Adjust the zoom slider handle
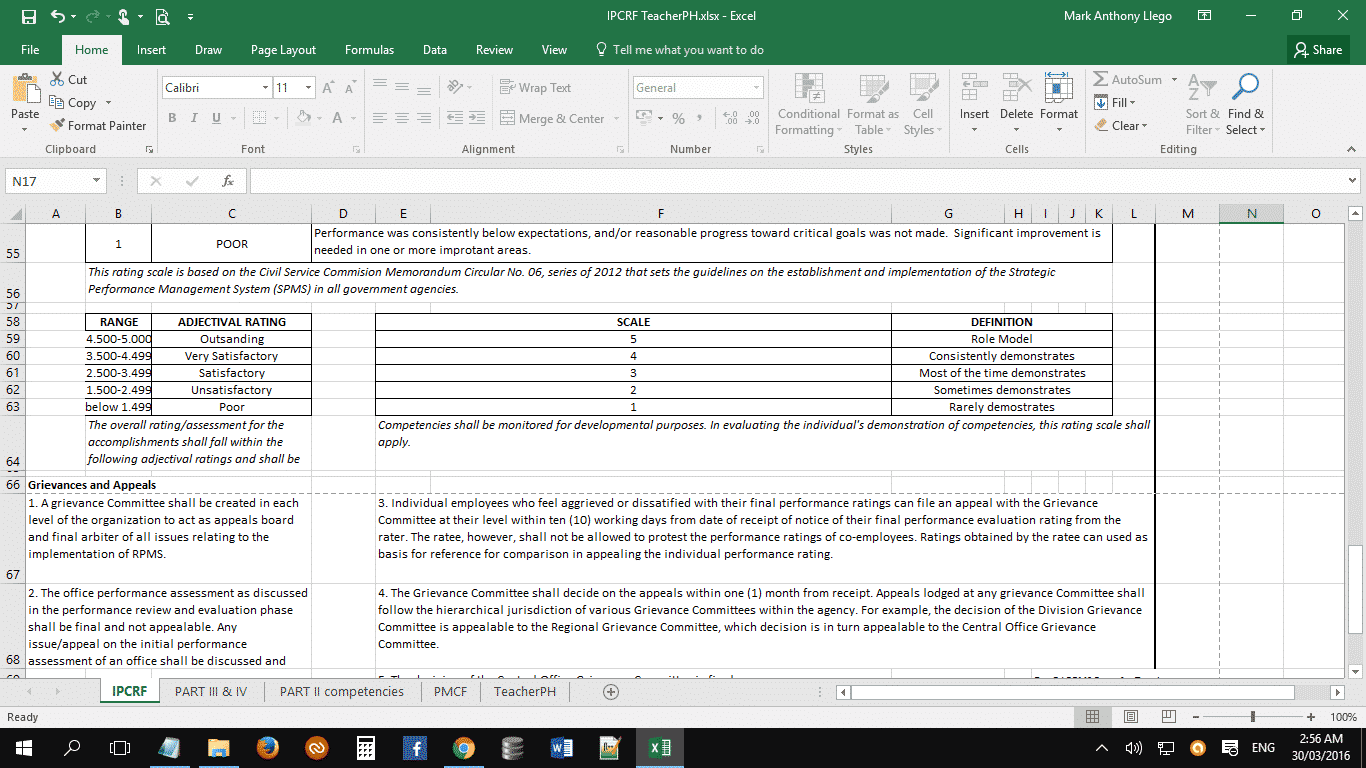This screenshot has height=768, width=1366. pos(1253,717)
